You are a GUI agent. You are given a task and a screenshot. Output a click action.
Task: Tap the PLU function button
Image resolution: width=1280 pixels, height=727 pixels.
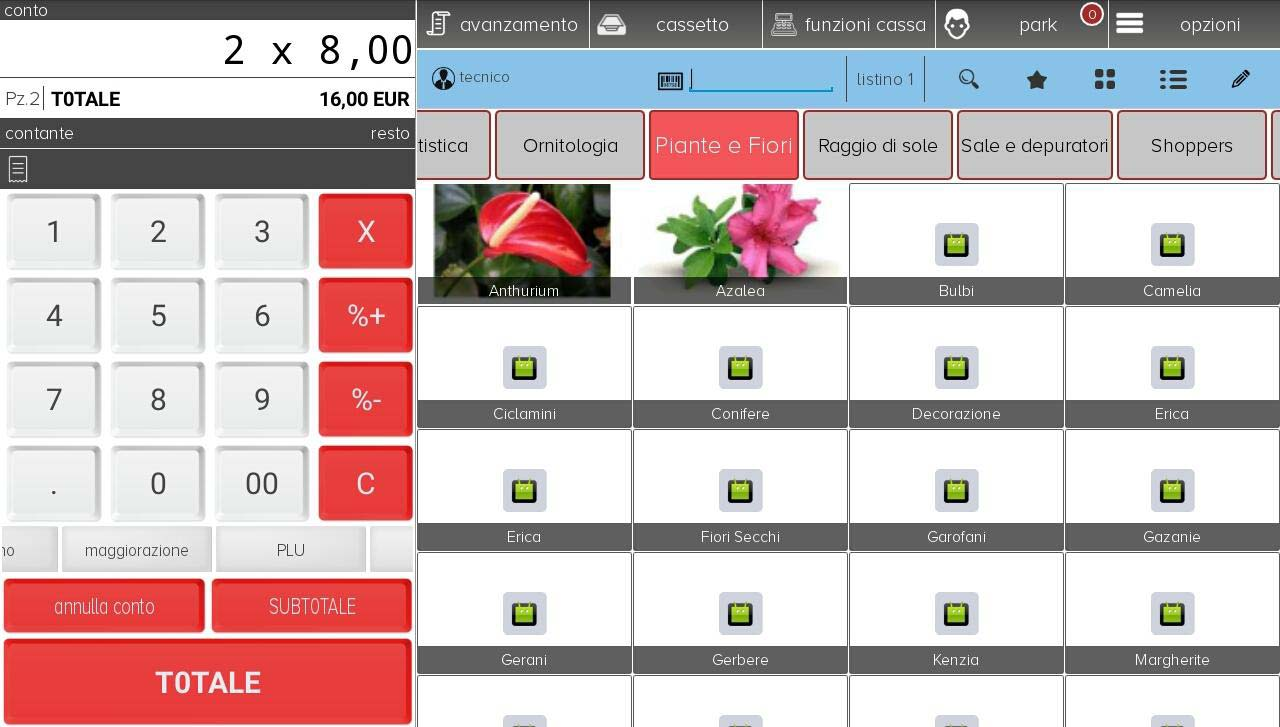291,550
